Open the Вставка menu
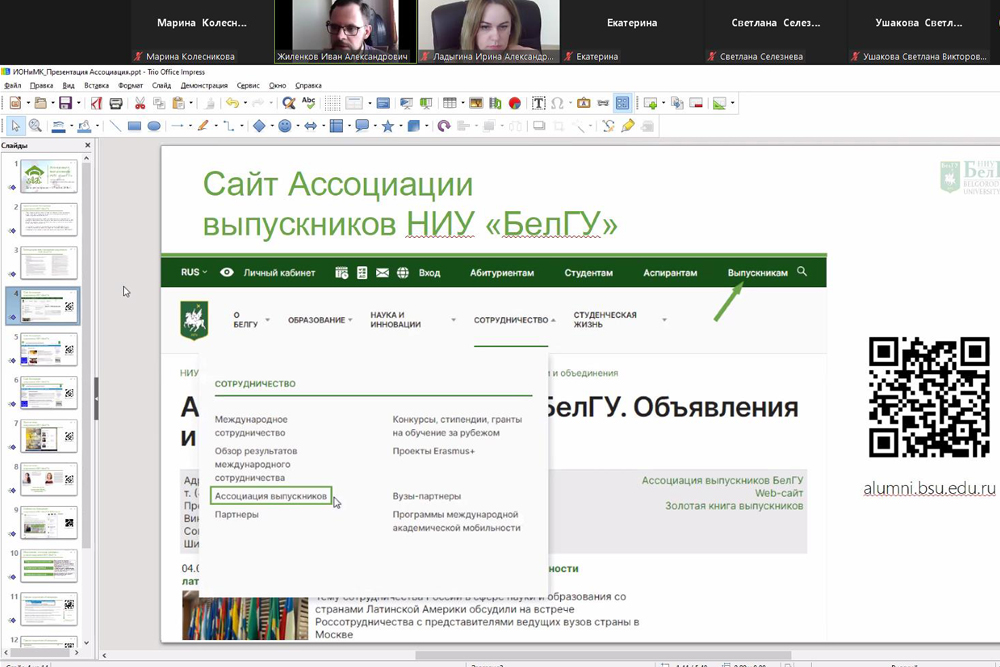 point(97,86)
